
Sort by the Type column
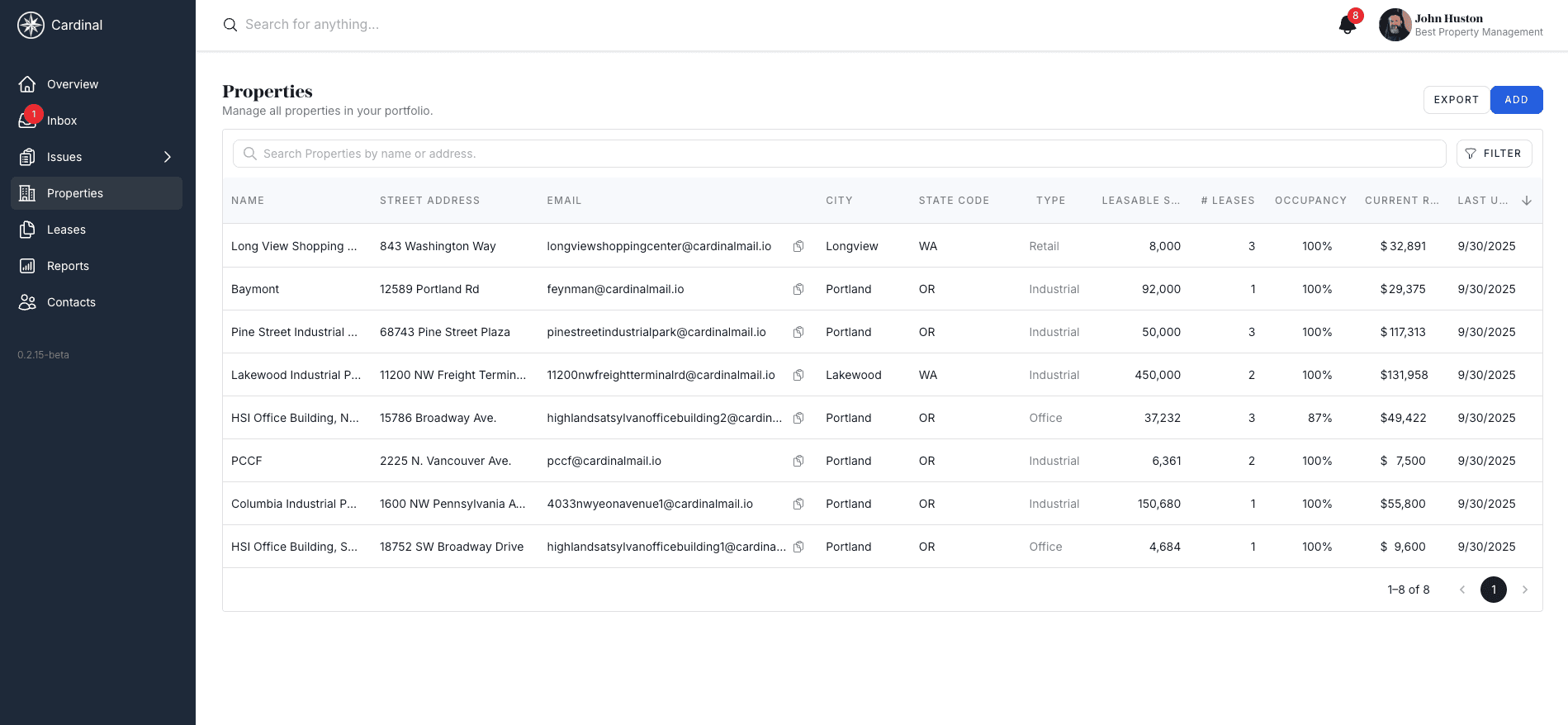point(1050,201)
